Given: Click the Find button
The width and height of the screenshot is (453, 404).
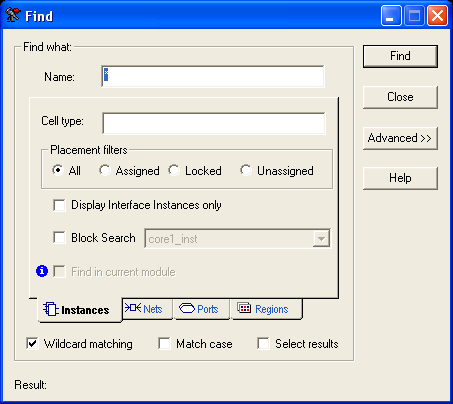Looking at the screenshot, I should [x=400, y=56].
